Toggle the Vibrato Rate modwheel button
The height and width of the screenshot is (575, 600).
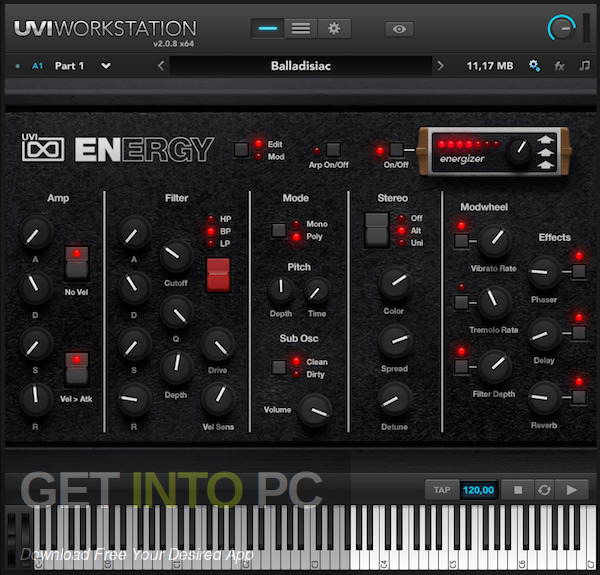click(x=461, y=241)
